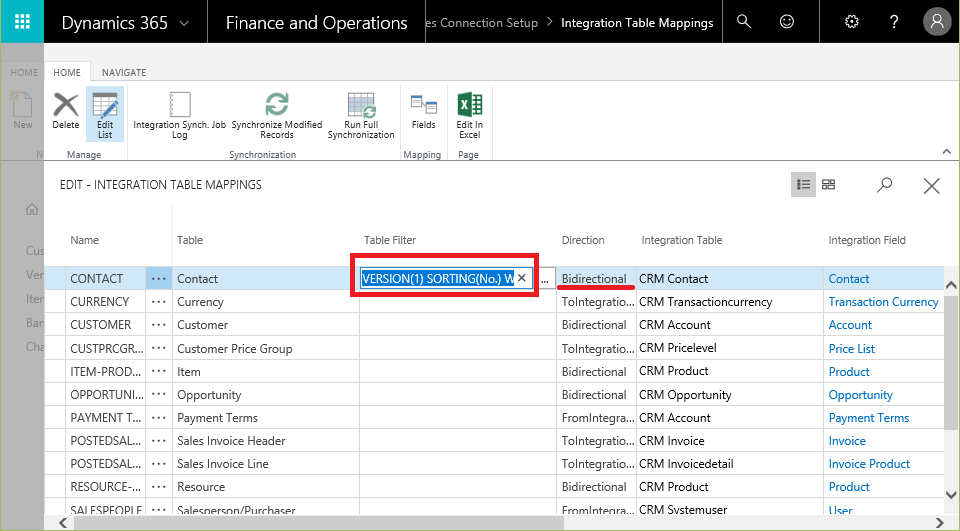Open row menu for CUSTOMER
The height and width of the screenshot is (531, 960).
(159, 325)
